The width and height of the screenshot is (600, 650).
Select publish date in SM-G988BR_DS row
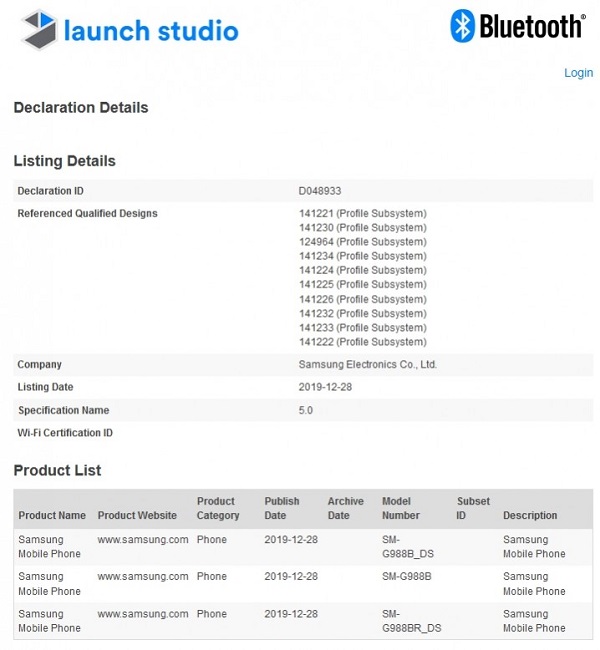(291, 614)
